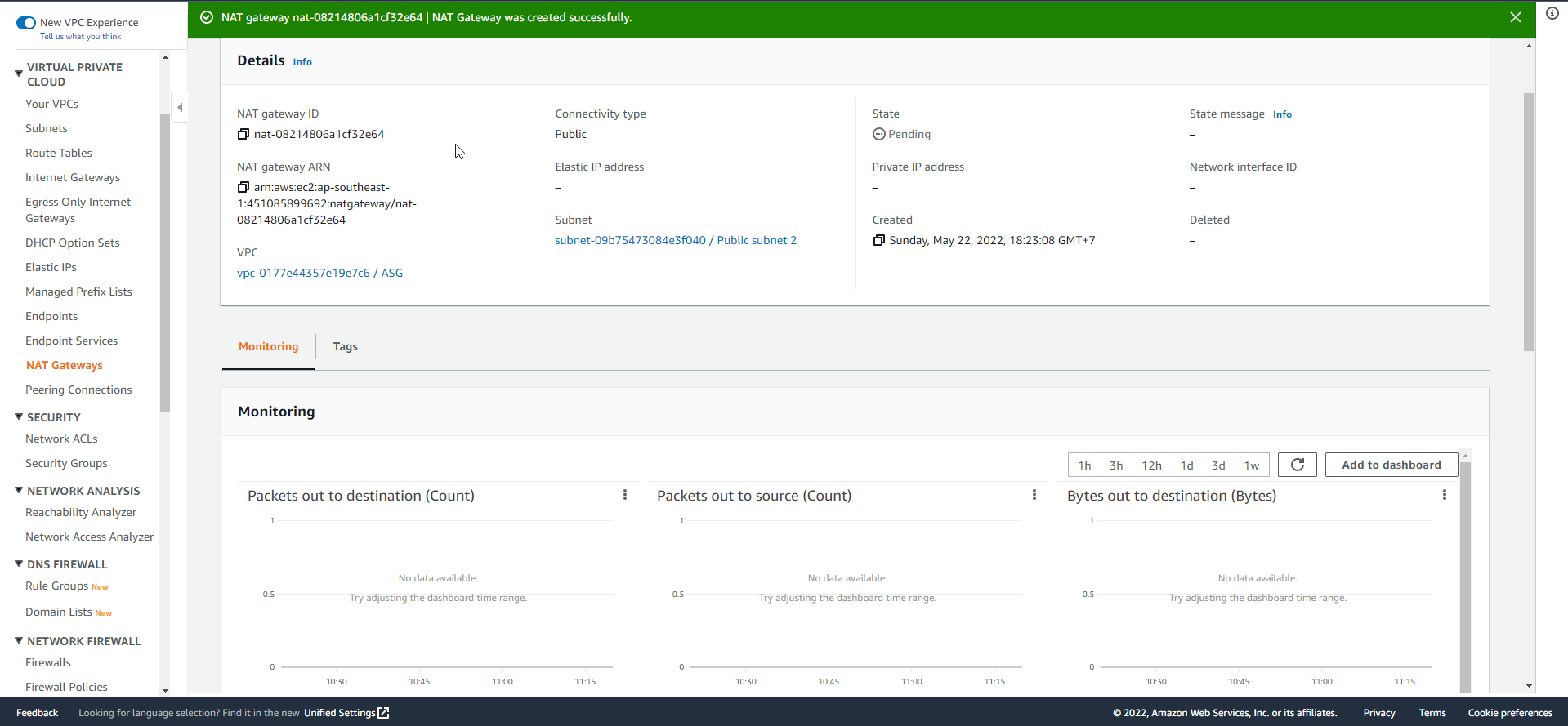
Task: Collapse the Network Firewall section
Action: [19, 640]
